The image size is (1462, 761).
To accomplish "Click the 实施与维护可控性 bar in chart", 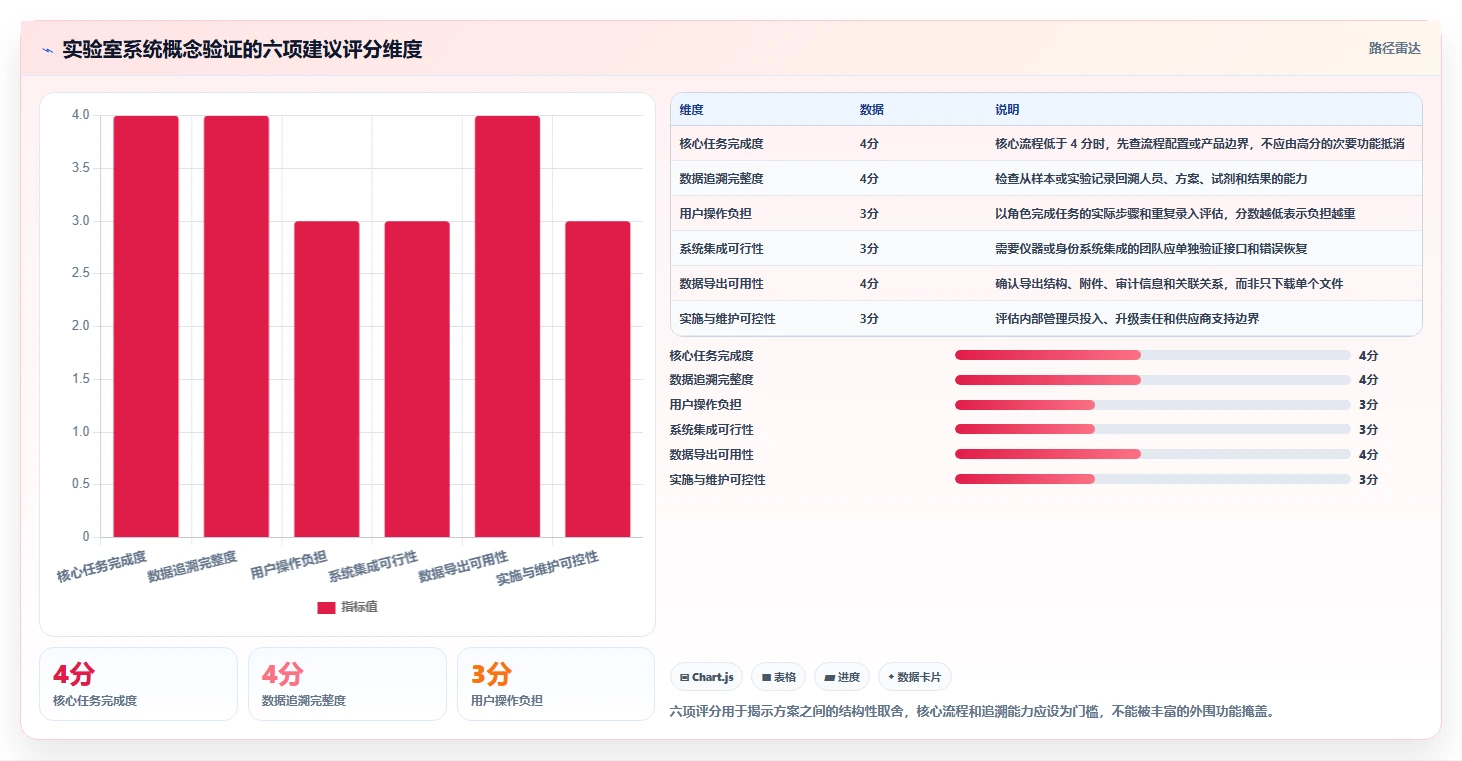I will click(x=598, y=379).
